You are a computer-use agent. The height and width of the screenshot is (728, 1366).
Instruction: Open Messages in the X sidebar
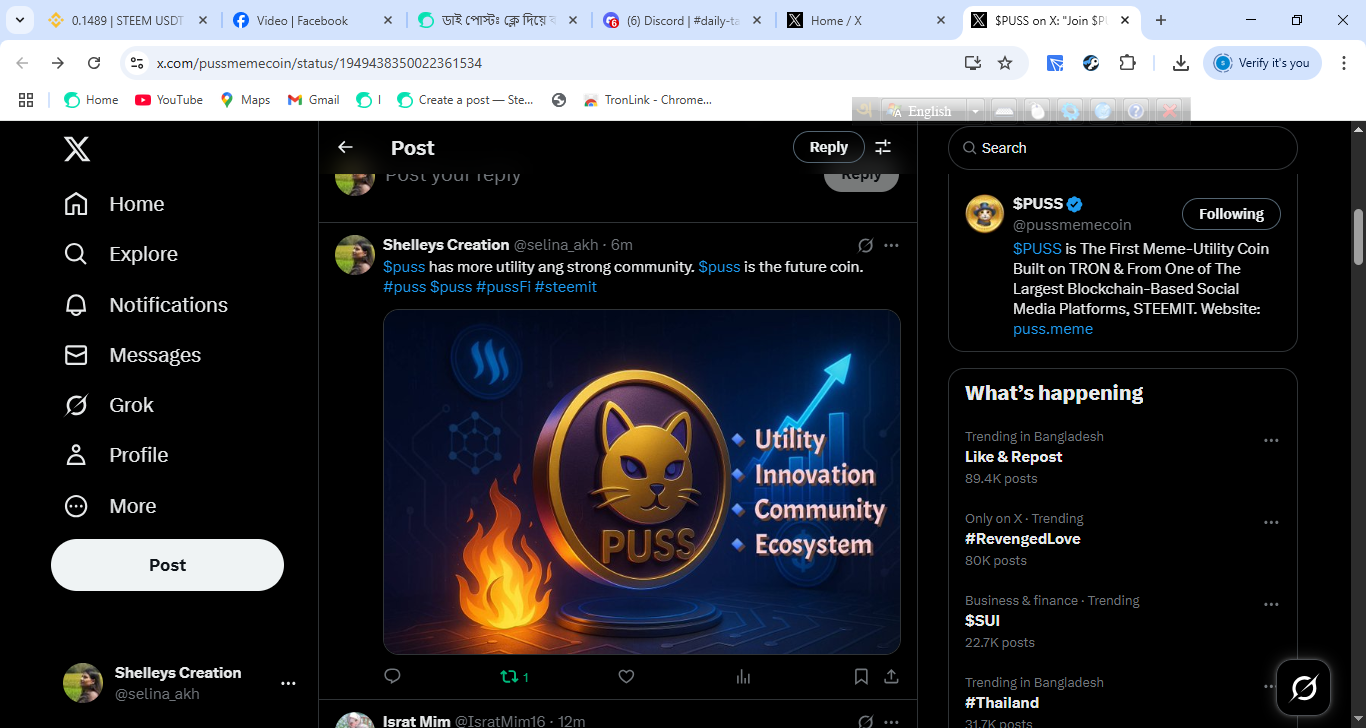133,355
